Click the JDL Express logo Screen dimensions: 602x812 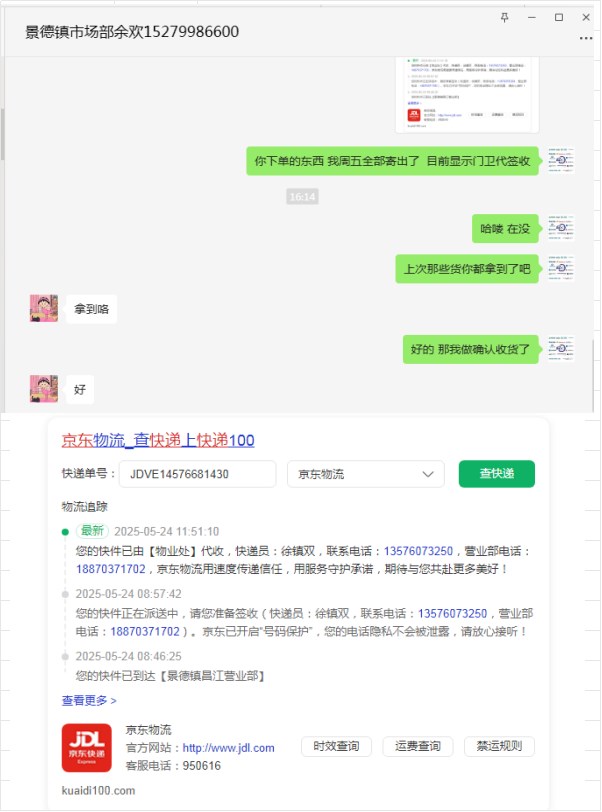pyautogui.click(x=87, y=747)
